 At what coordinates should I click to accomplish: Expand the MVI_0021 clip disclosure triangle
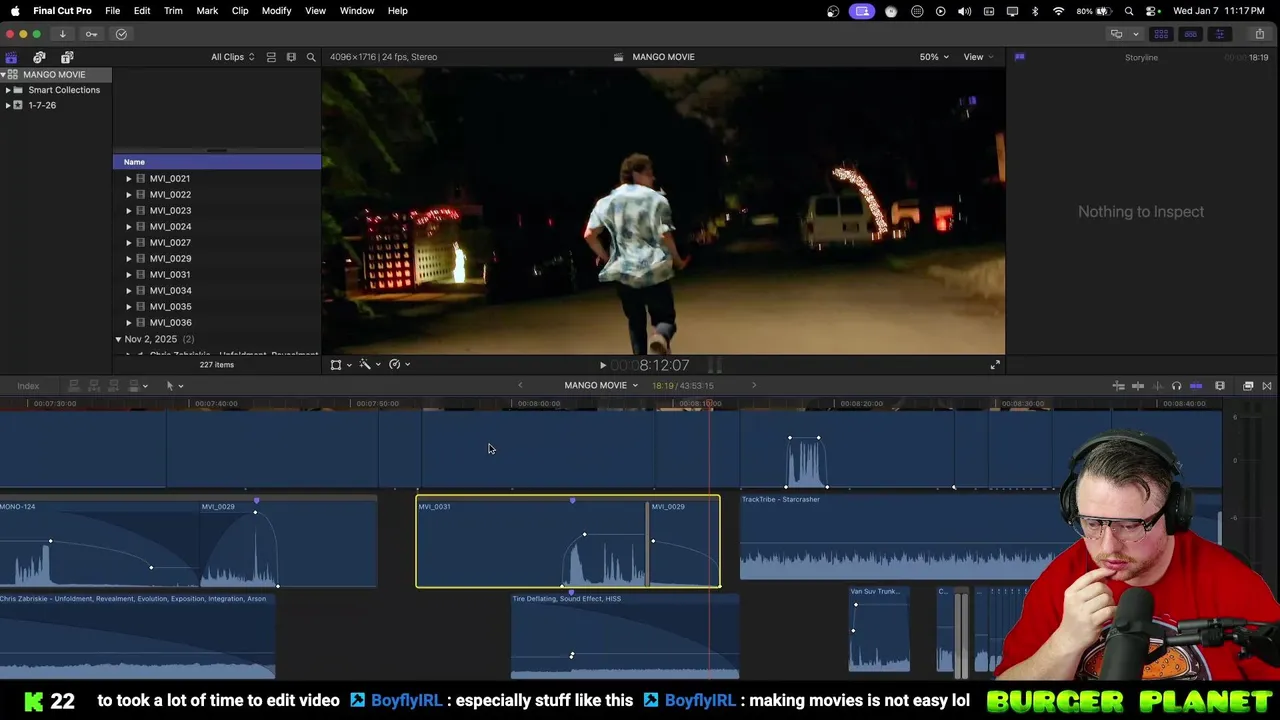tap(128, 179)
